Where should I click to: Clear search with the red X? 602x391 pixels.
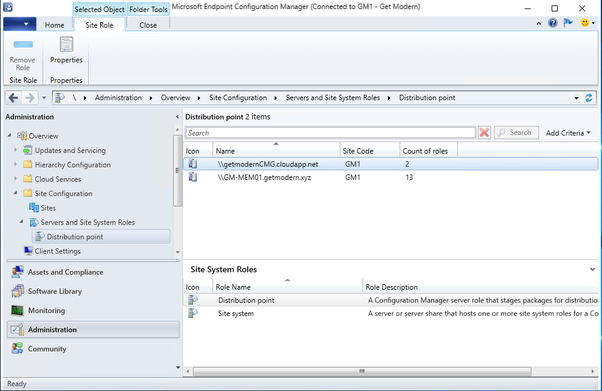pos(484,133)
